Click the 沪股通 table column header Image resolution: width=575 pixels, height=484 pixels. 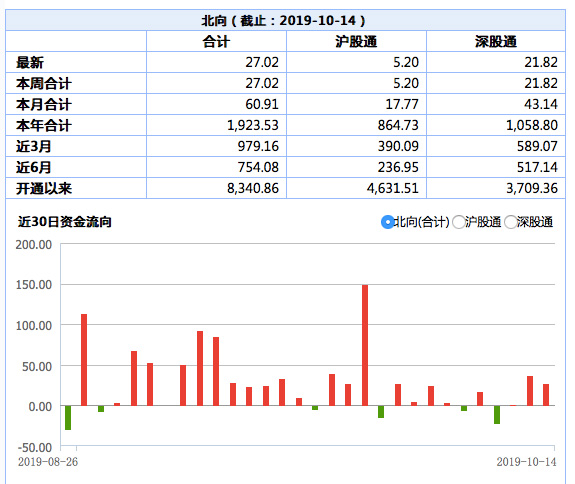click(x=356, y=41)
